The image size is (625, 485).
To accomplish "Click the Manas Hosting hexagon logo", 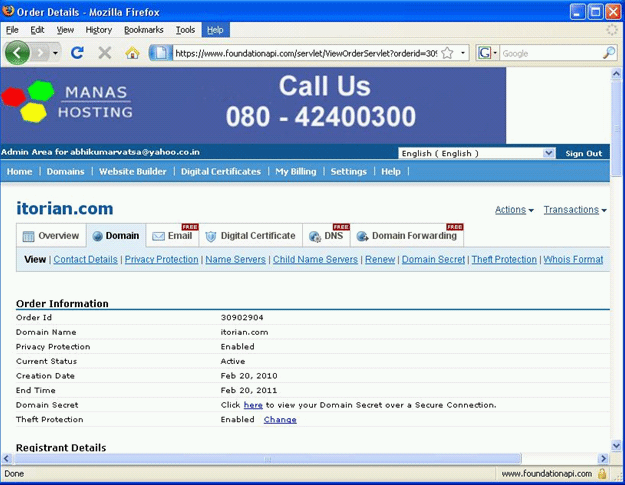I will 28,101.
